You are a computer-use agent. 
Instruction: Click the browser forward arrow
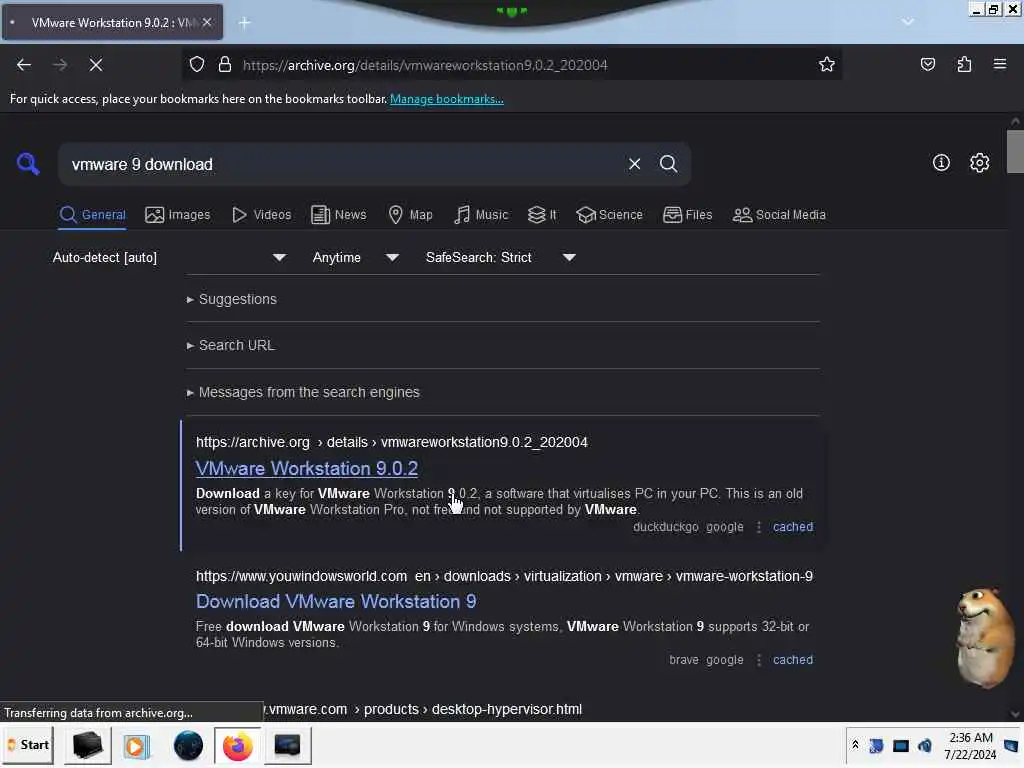pyautogui.click(x=60, y=65)
